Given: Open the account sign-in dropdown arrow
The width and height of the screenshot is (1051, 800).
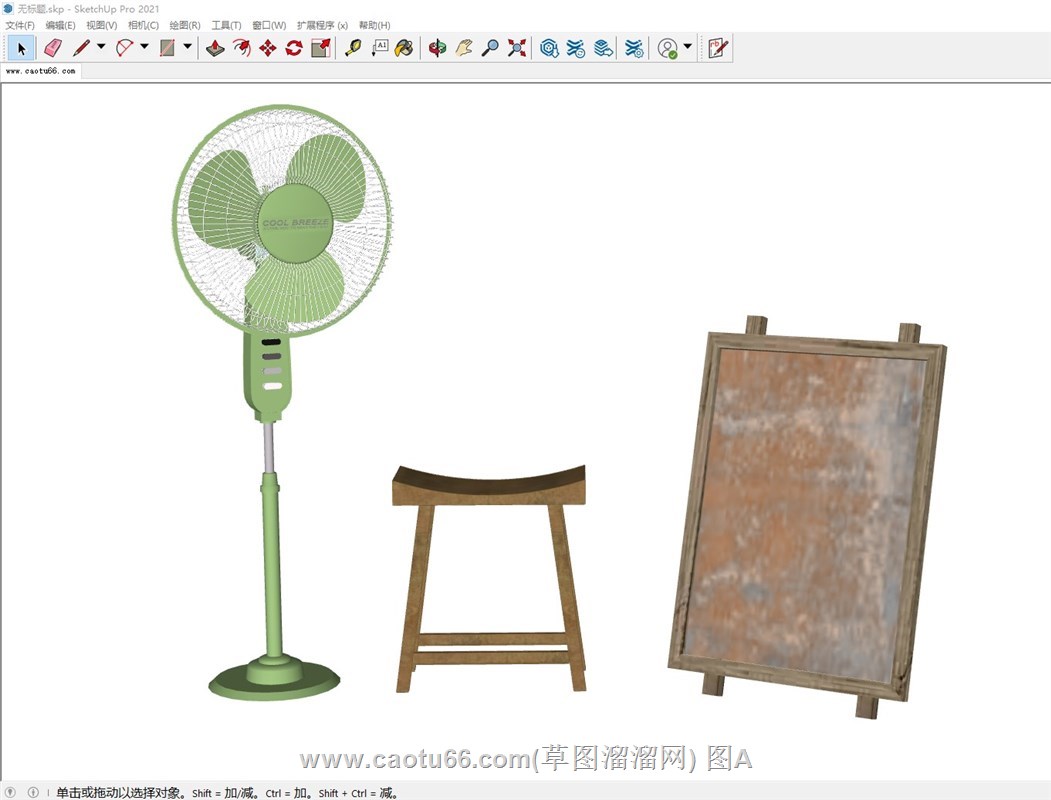Looking at the screenshot, I should click(x=688, y=47).
